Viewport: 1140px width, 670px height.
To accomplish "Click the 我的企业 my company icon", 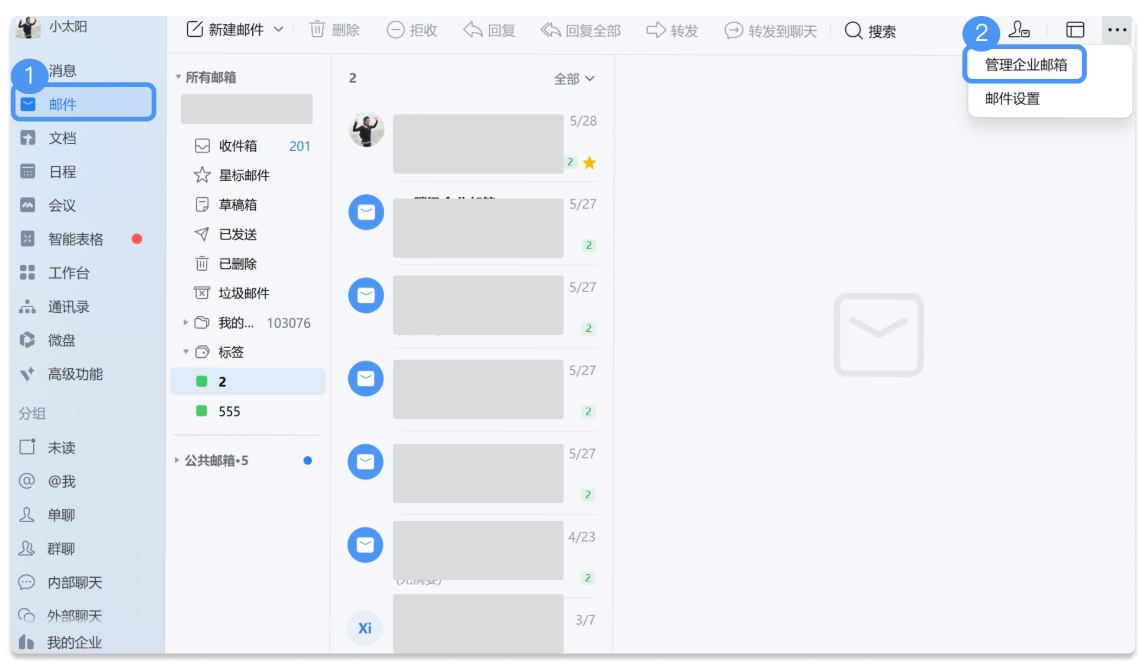I will (27, 642).
